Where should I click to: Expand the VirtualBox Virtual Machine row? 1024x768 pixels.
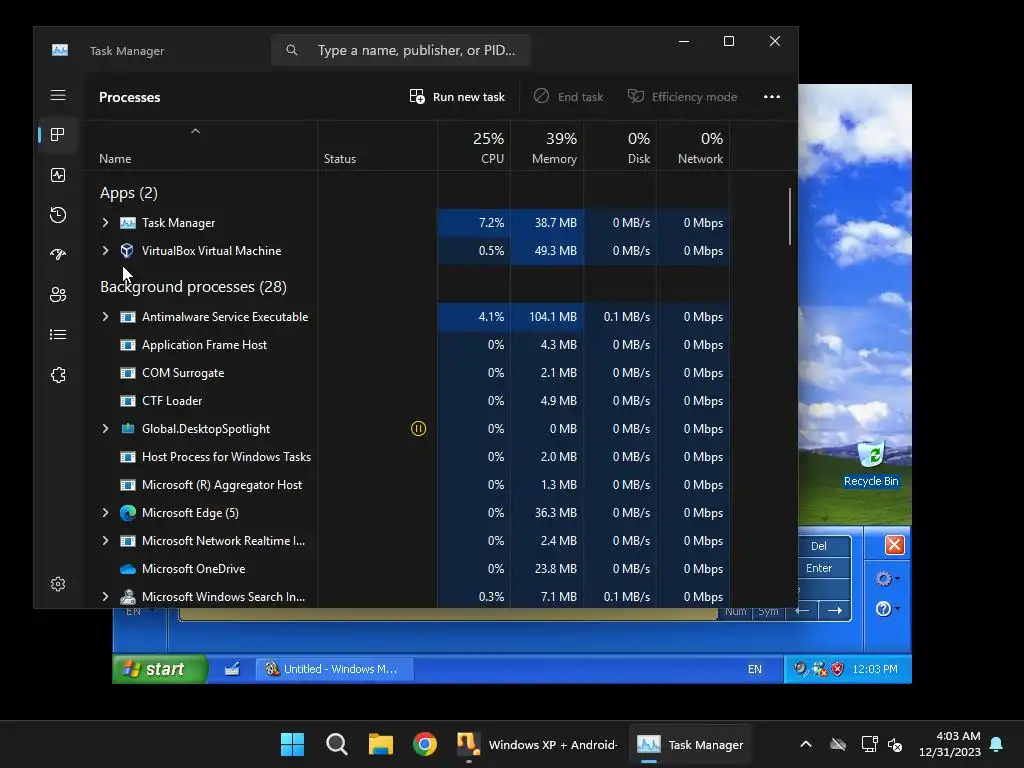tap(105, 251)
